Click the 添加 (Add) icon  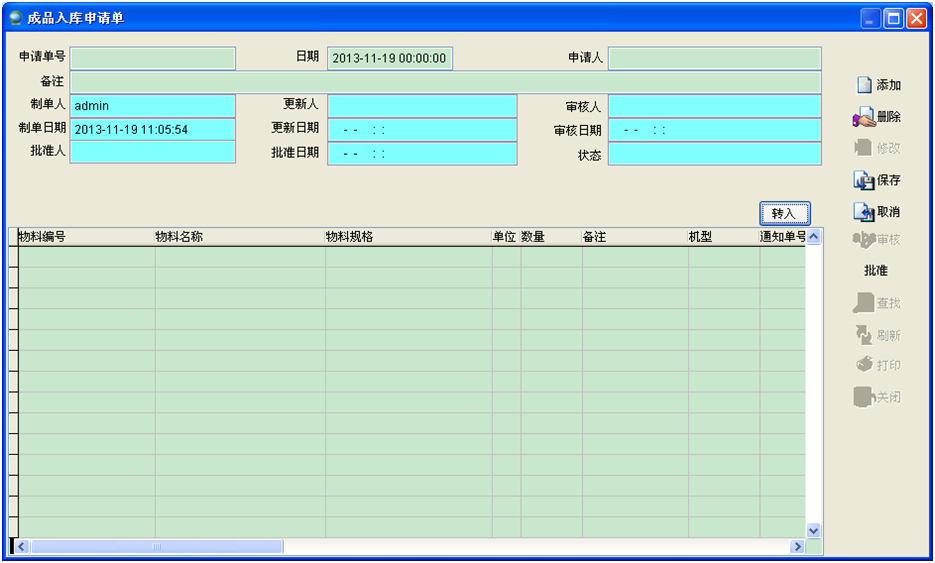864,86
